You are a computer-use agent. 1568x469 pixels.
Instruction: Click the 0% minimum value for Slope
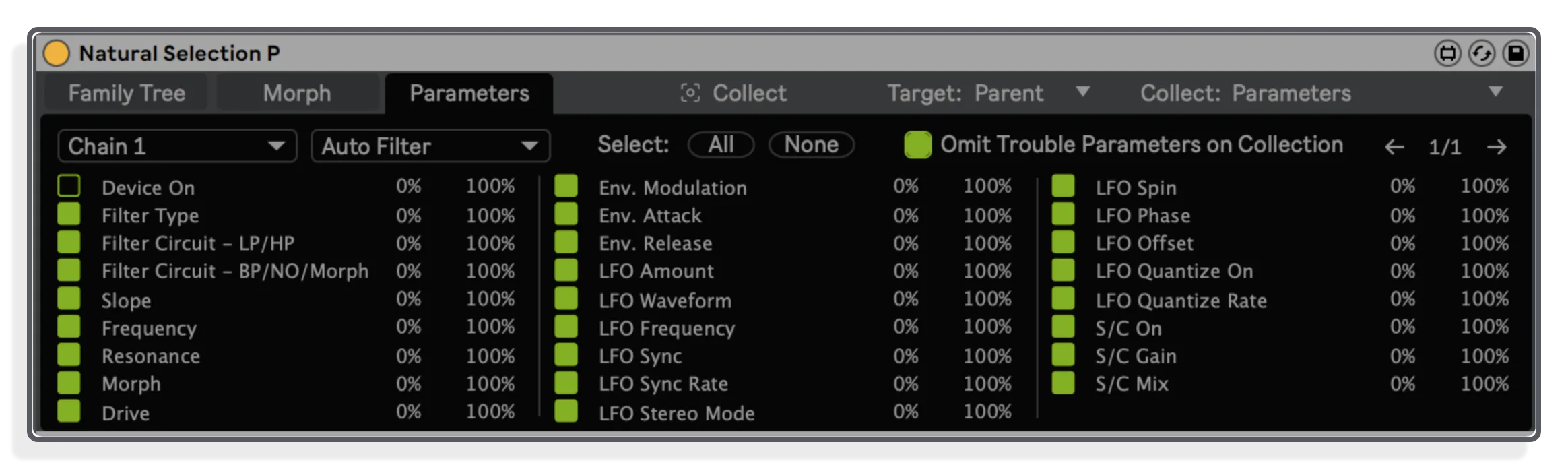coord(409,299)
